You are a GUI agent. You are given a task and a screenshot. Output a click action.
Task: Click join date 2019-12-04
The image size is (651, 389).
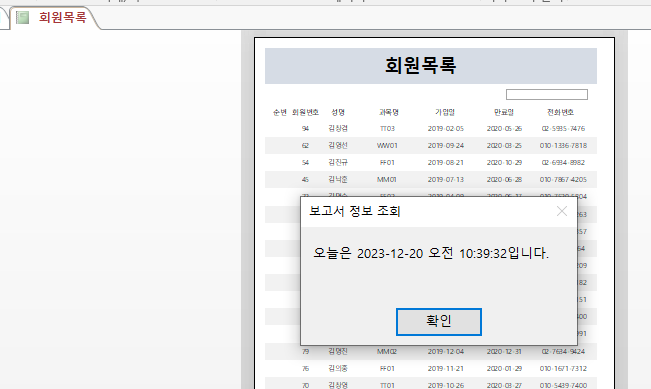click(x=445, y=352)
